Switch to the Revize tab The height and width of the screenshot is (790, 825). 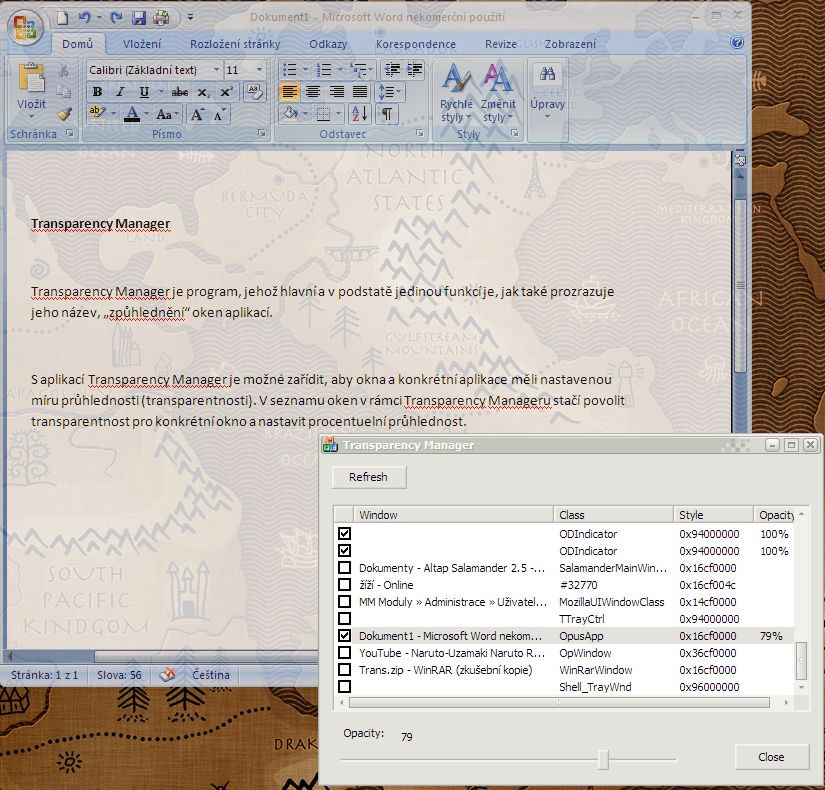501,44
